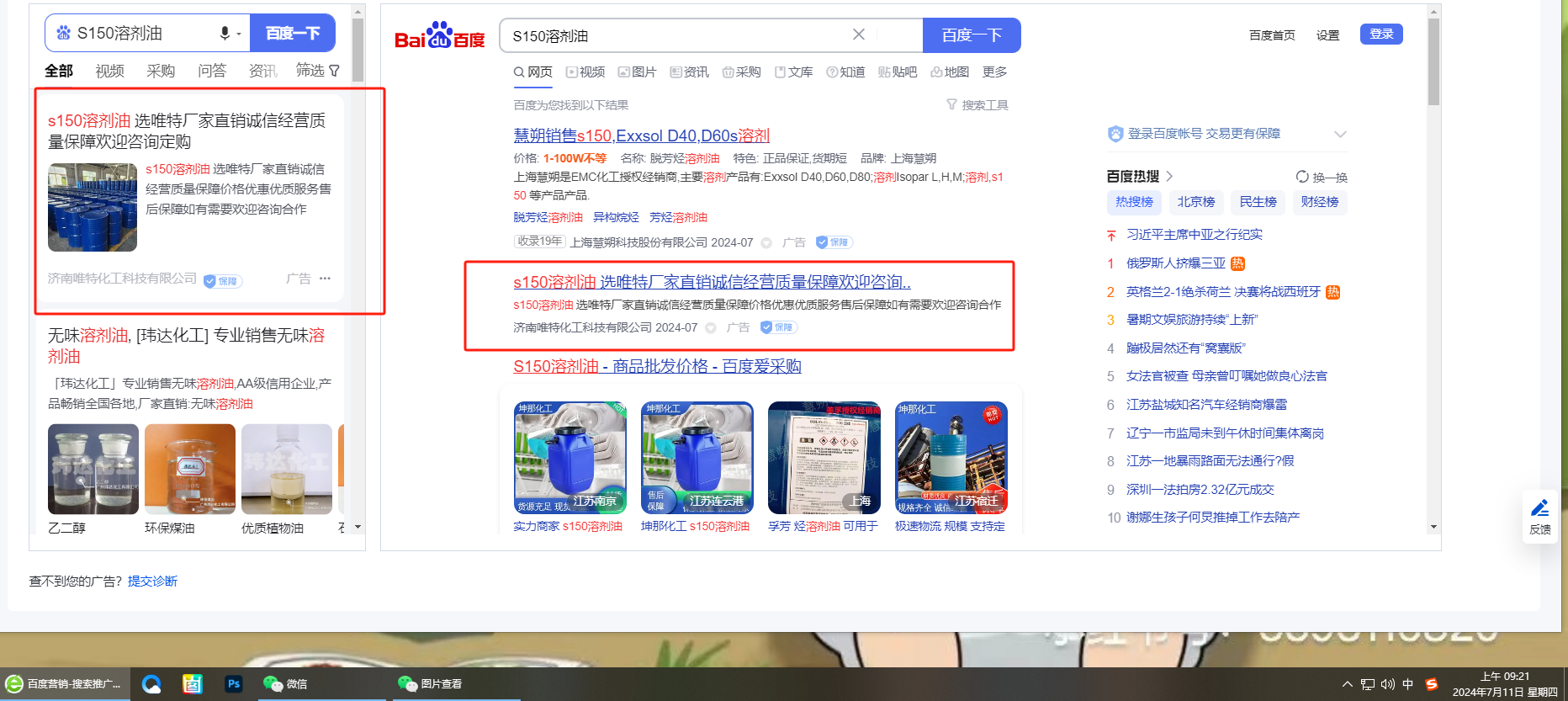Click the Baidu logo in desktop preview
The image size is (1568, 701).
439,35
